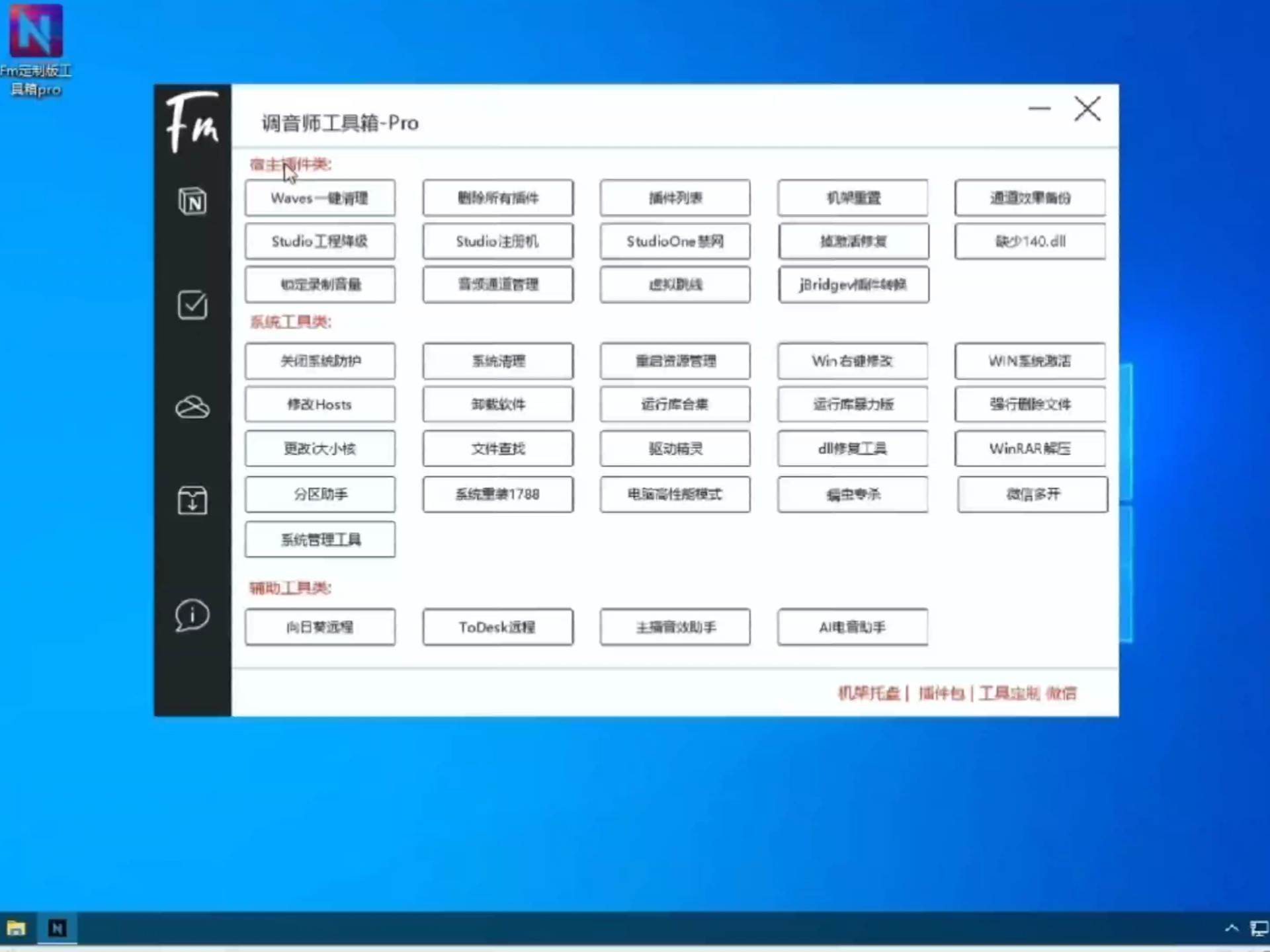Click the dll修复工具 button

(x=853, y=449)
